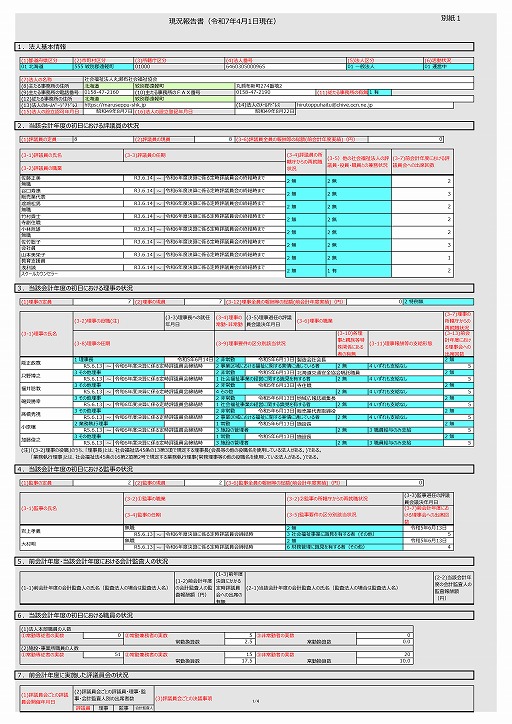
Task: Select cell 3 社会福祉事業に識見を有する者（その他）
Action: click(344, 534)
